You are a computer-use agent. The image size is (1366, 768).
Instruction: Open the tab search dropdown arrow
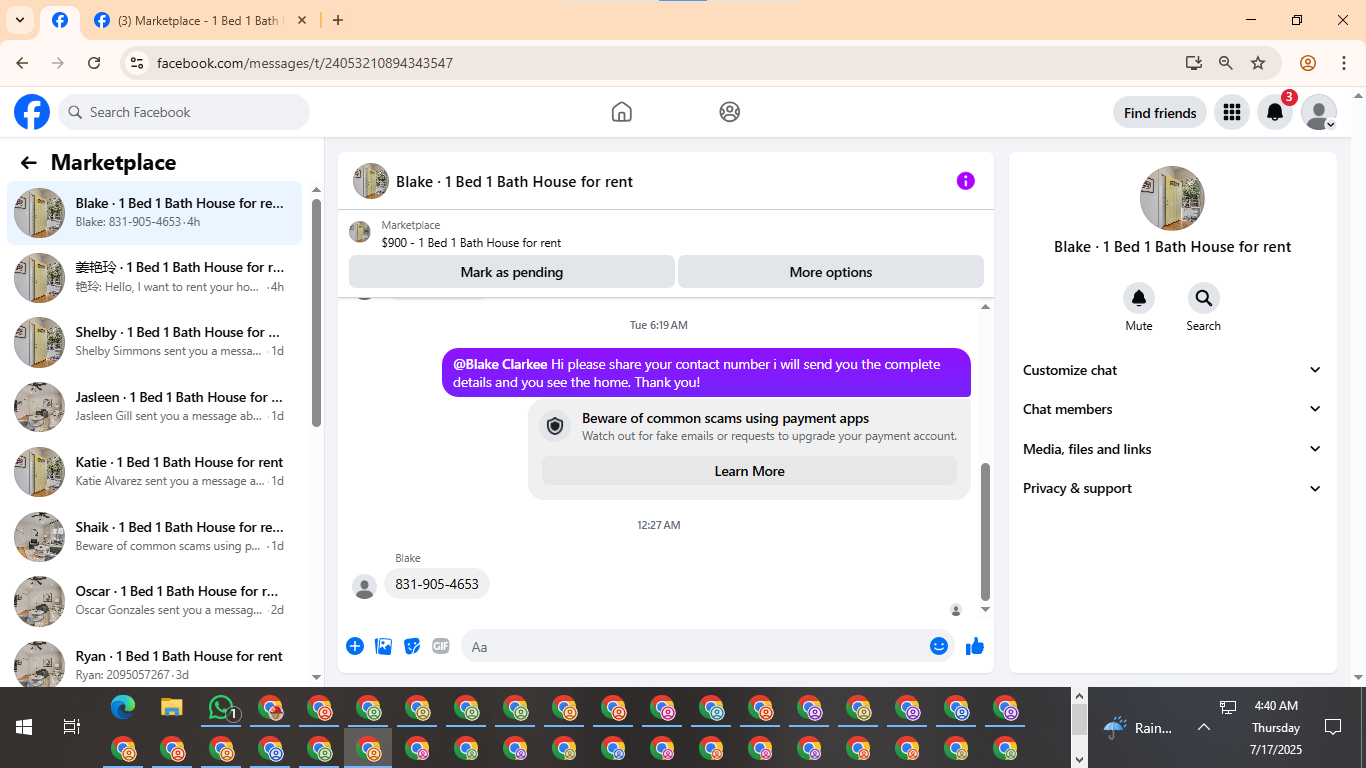tap(19, 20)
